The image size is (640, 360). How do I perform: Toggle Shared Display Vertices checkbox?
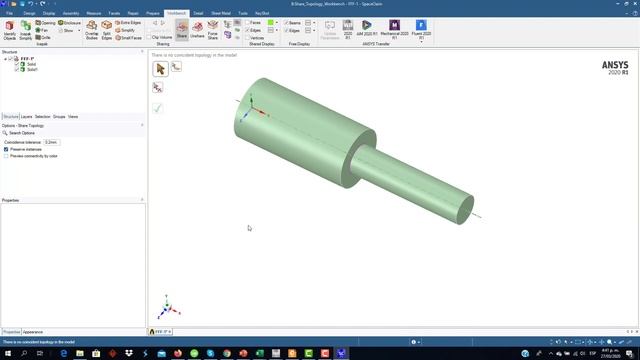247,38
